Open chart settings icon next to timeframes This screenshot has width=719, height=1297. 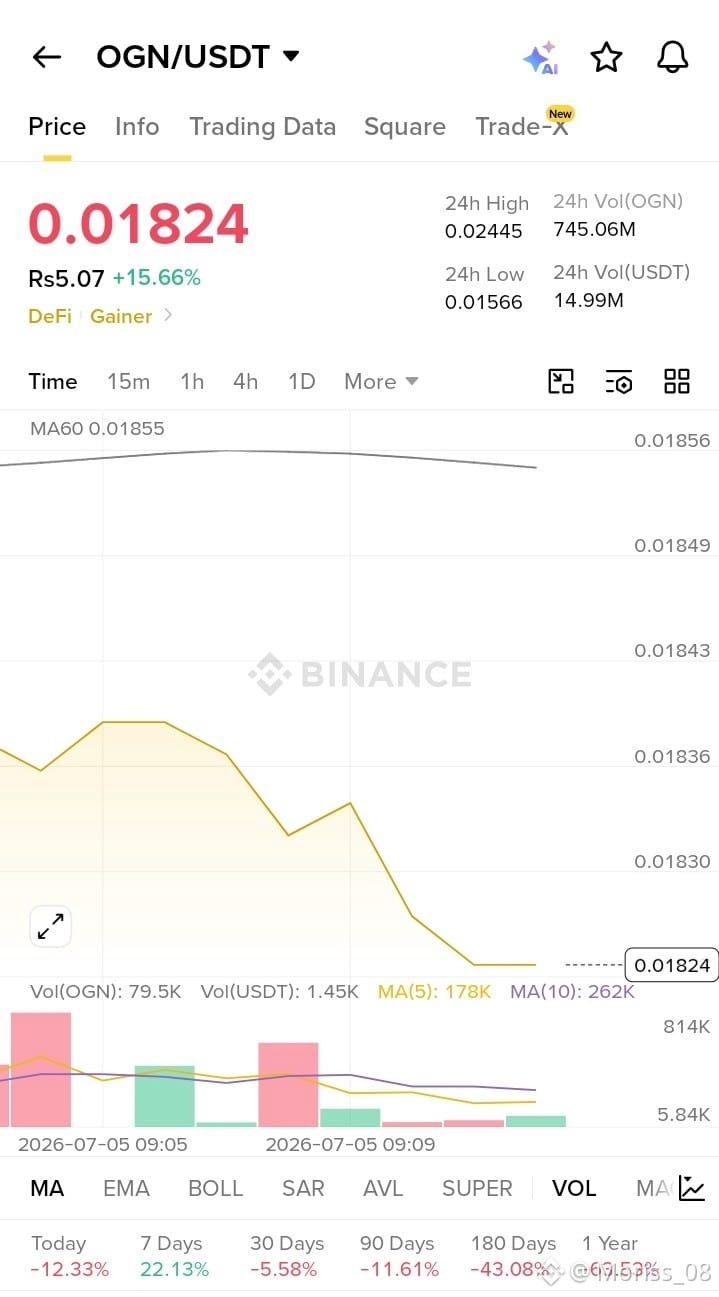click(x=619, y=381)
